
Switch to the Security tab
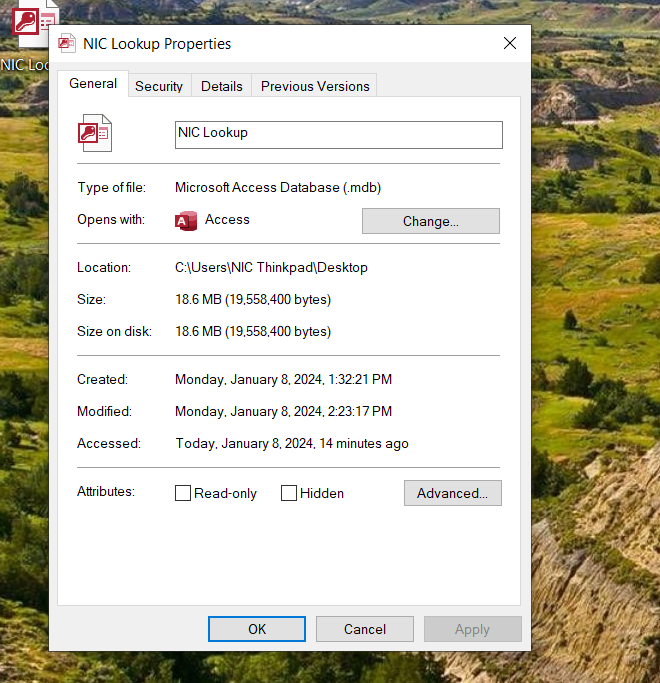[159, 86]
